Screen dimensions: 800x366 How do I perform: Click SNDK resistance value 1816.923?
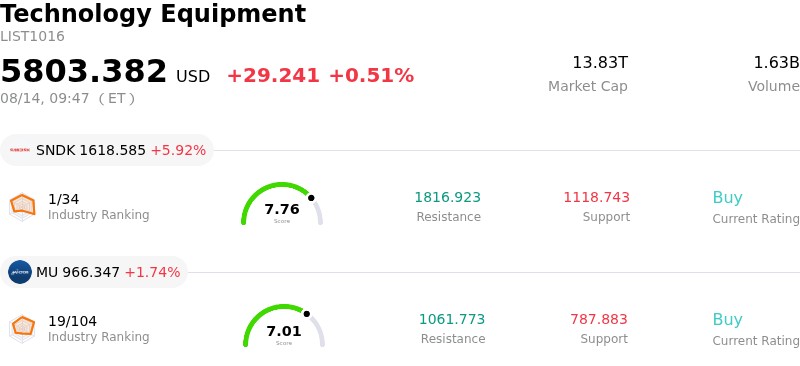click(447, 197)
